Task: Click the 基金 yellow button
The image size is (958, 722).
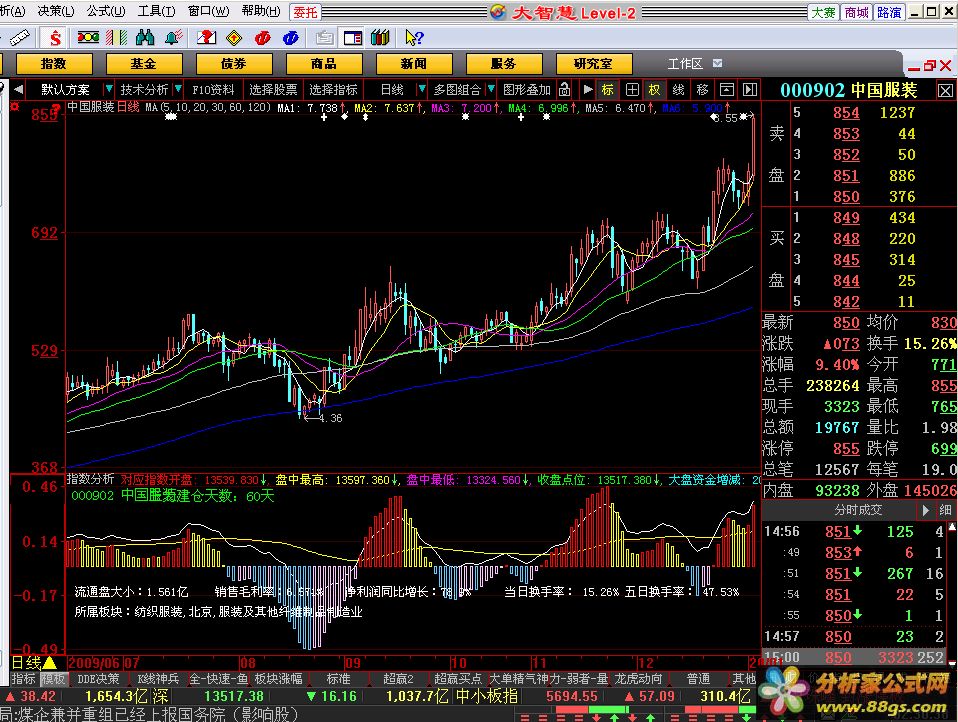Action: (x=144, y=64)
